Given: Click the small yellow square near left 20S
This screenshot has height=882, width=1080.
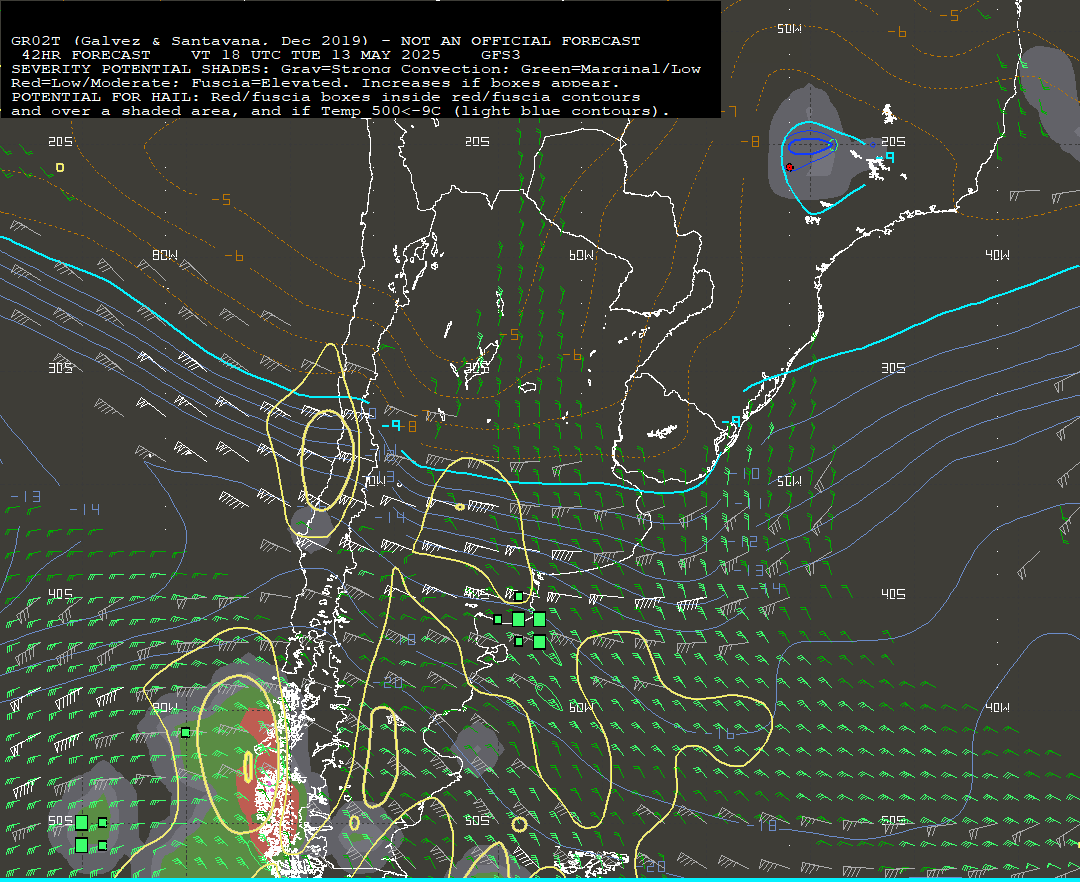Looking at the screenshot, I should (60, 167).
